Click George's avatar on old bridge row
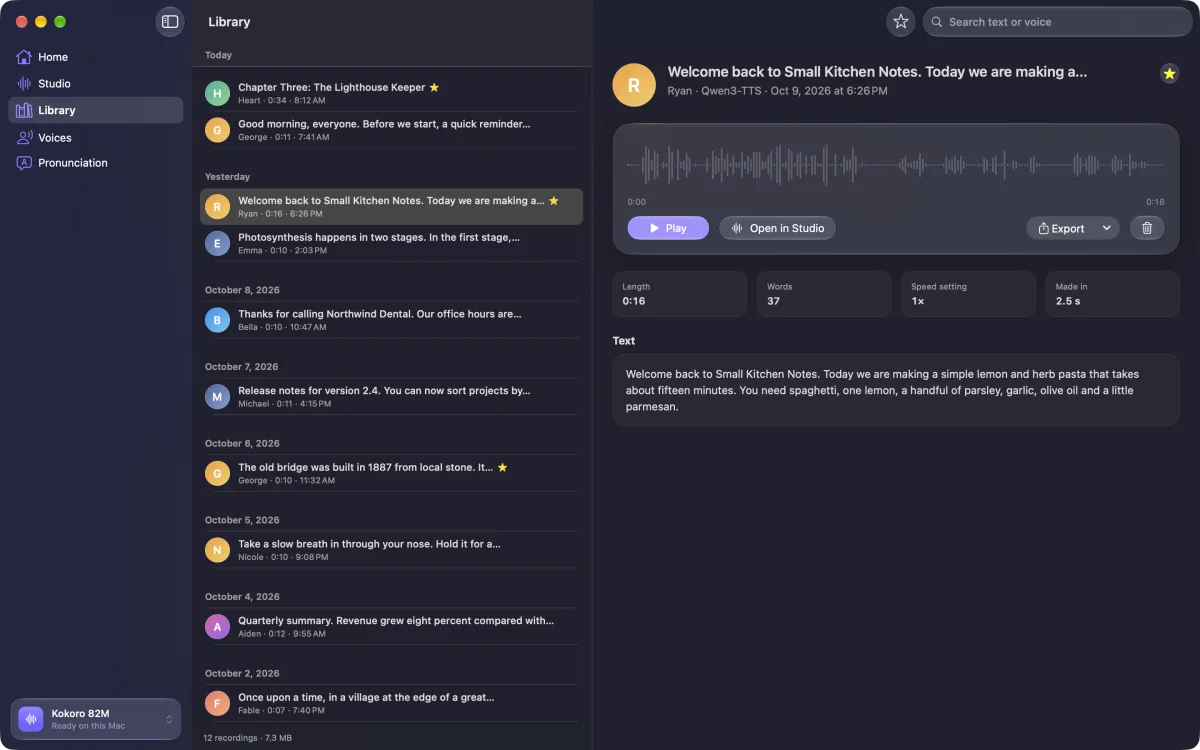This screenshot has height=750, width=1200. point(217,473)
